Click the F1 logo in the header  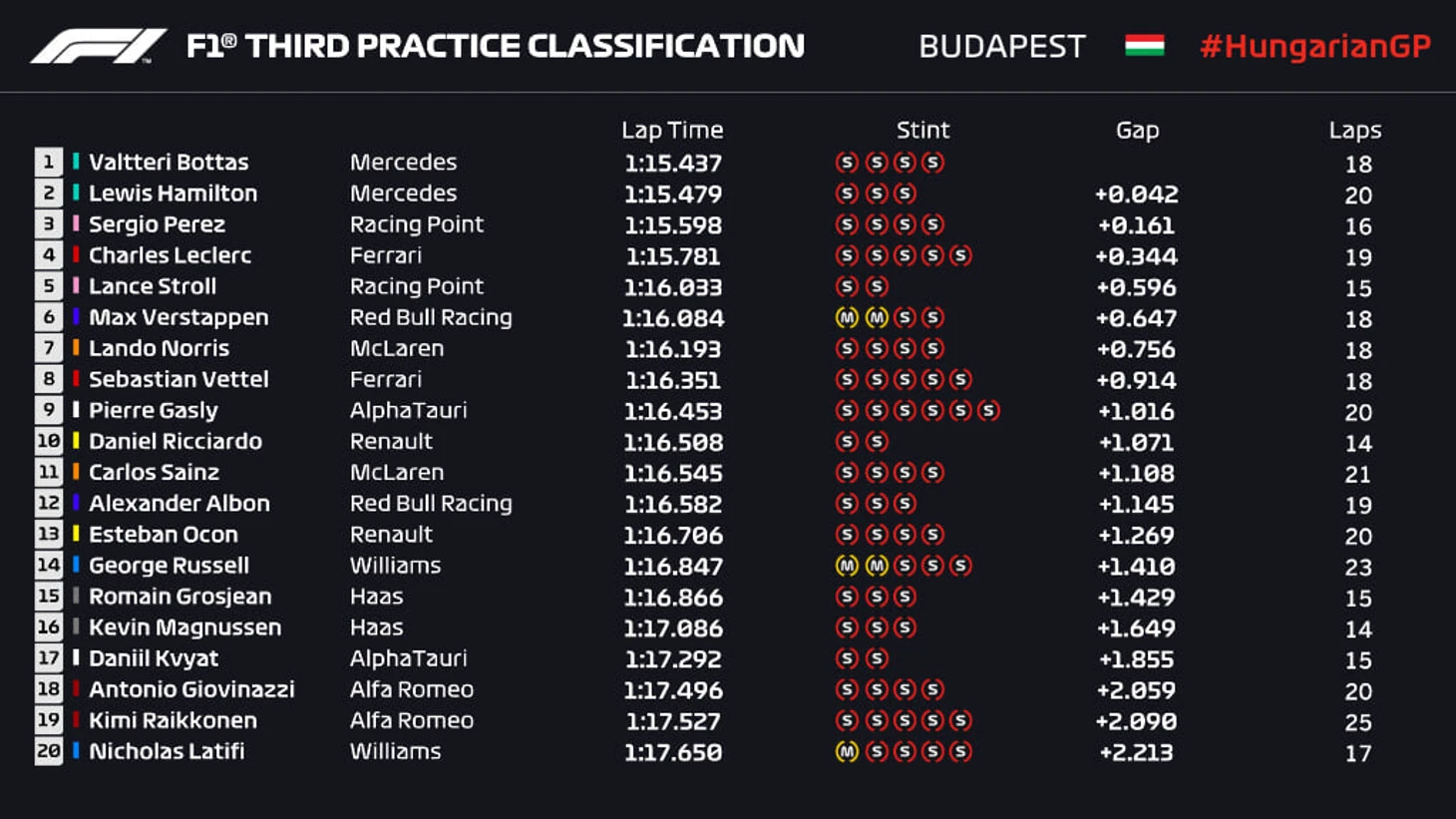tap(98, 47)
